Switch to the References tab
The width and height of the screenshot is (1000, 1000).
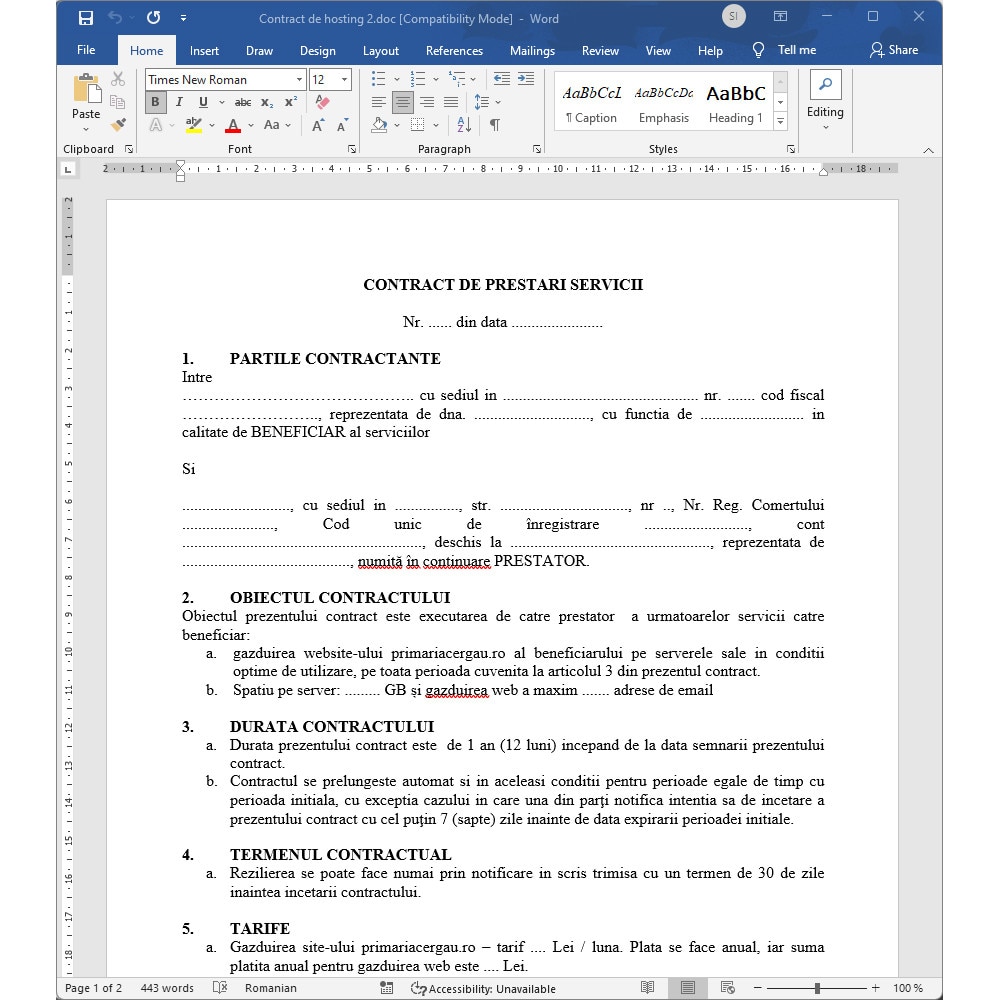point(454,51)
